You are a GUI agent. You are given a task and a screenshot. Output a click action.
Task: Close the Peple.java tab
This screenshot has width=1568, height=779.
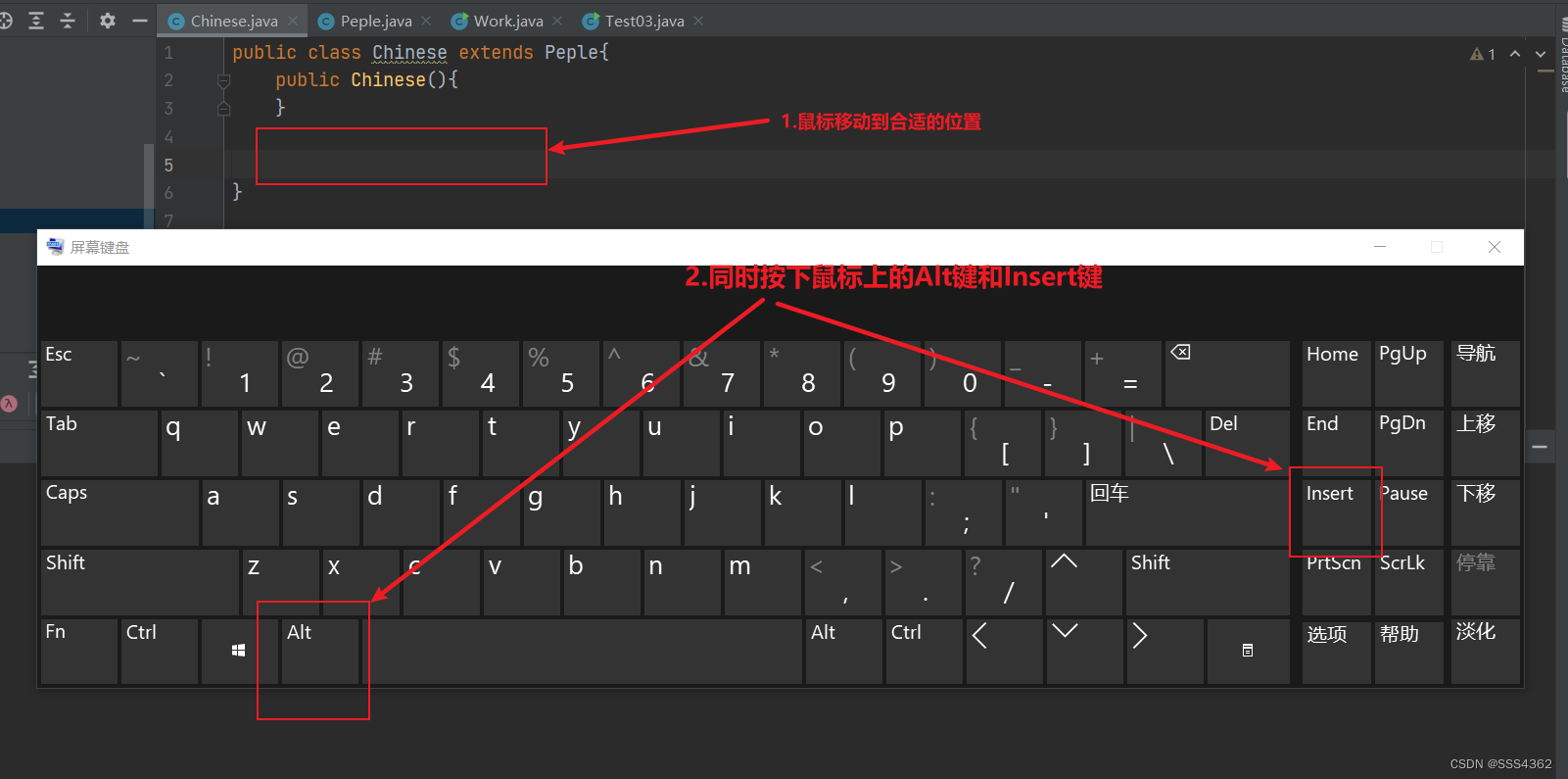click(x=426, y=21)
